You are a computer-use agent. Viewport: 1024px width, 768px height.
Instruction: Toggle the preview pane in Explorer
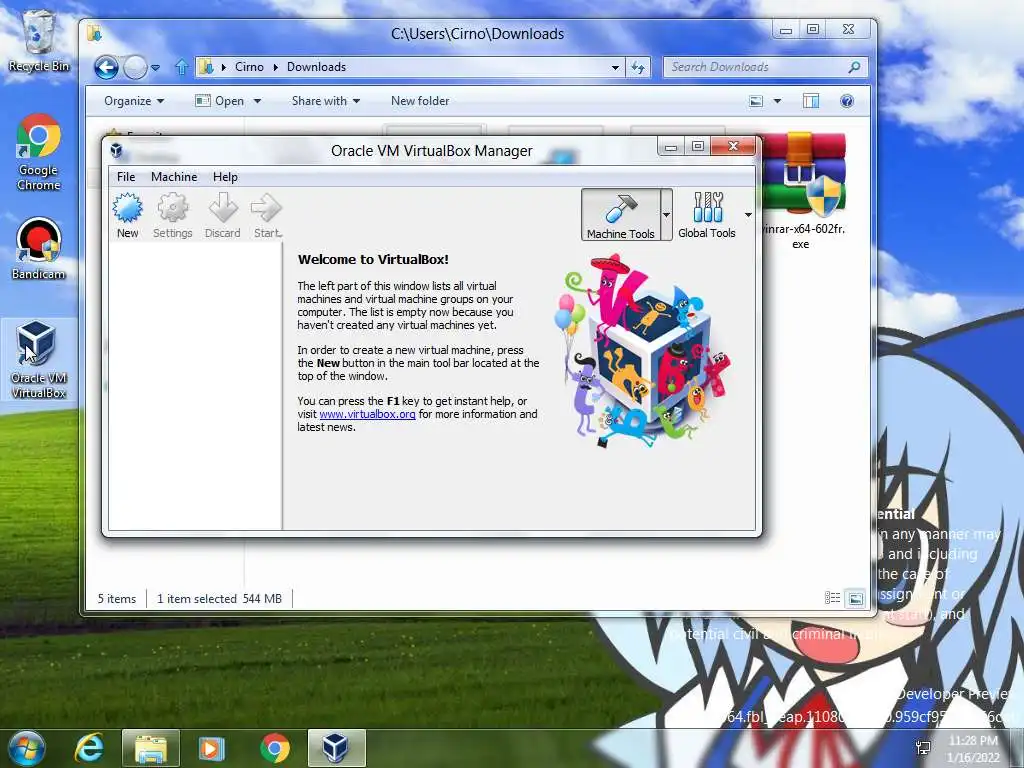(x=811, y=101)
